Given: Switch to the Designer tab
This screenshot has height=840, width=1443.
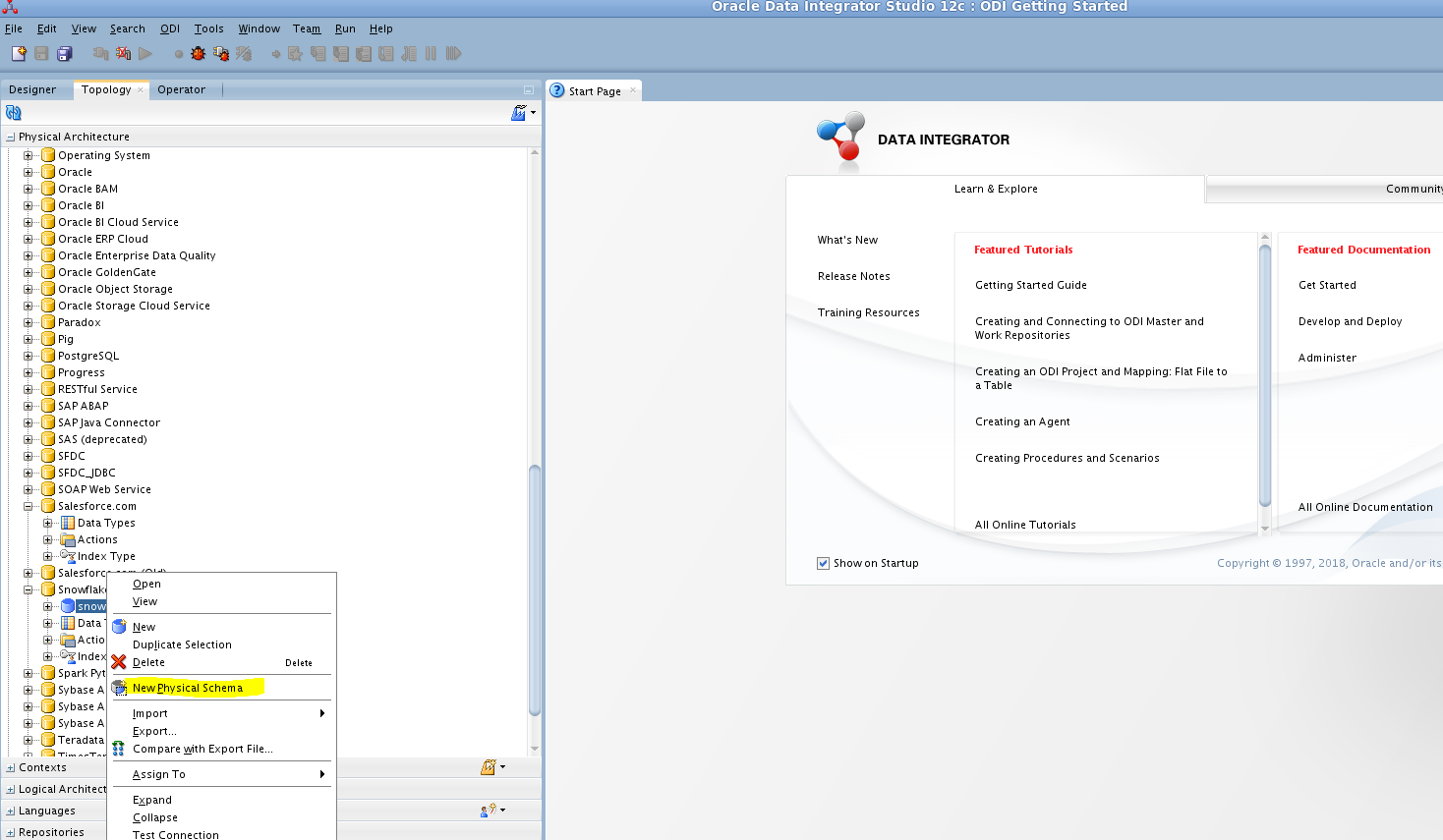Looking at the screenshot, I should click(x=32, y=89).
